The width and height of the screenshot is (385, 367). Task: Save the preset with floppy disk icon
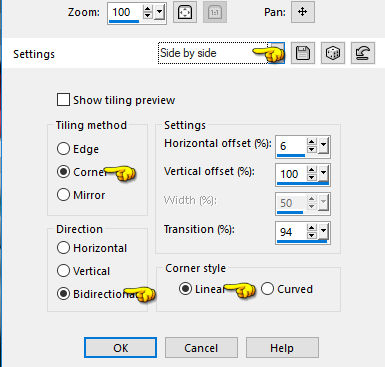click(303, 53)
